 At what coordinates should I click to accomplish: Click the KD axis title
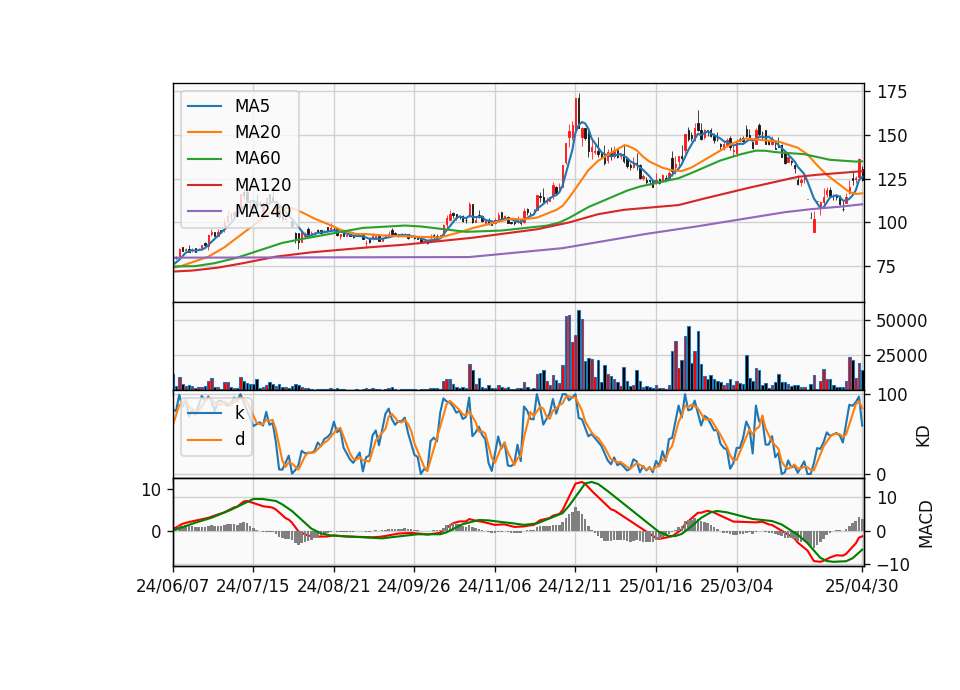click(x=923, y=437)
